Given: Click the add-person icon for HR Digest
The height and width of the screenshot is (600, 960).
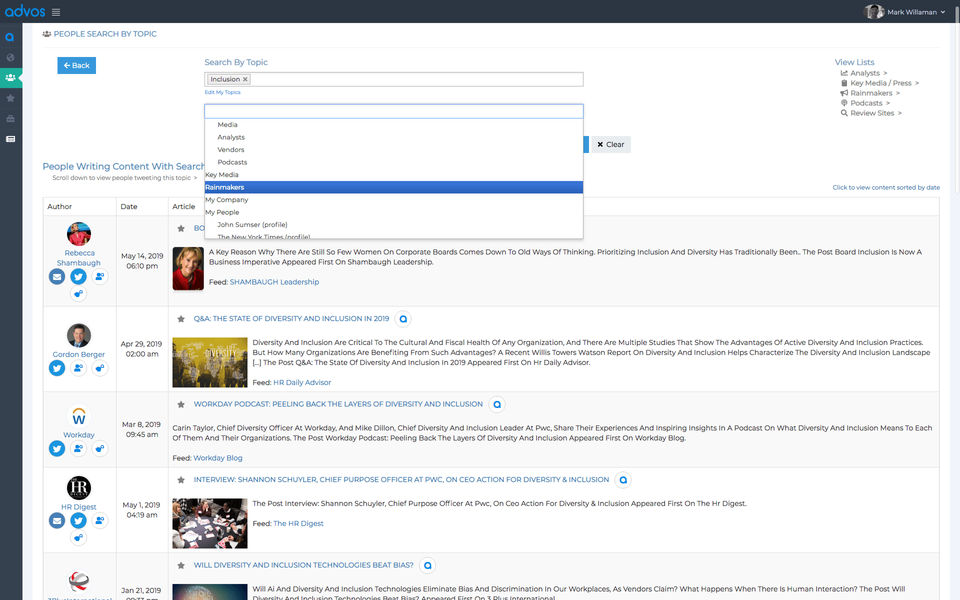Looking at the screenshot, I should (100, 521).
